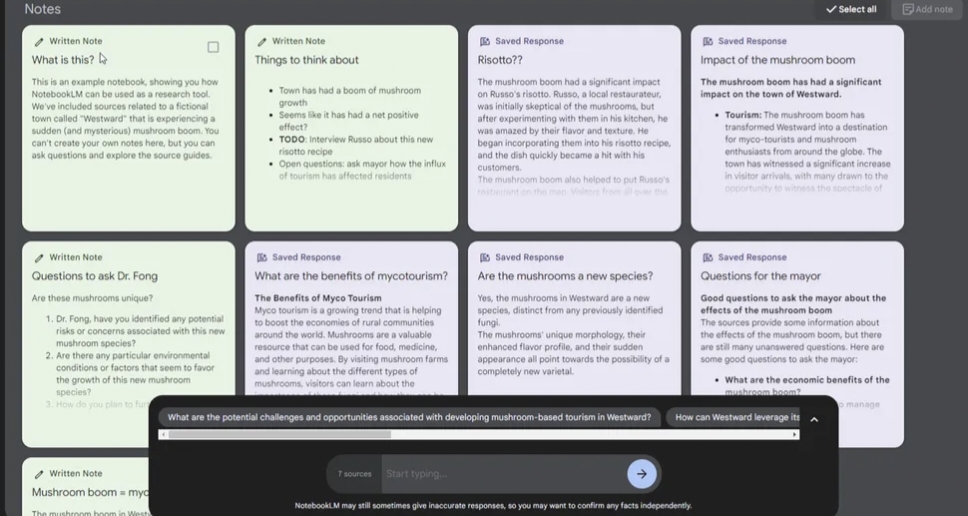968x516 pixels.
Task: Click pencil icon on "What is this?" note
Action: coord(39,42)
